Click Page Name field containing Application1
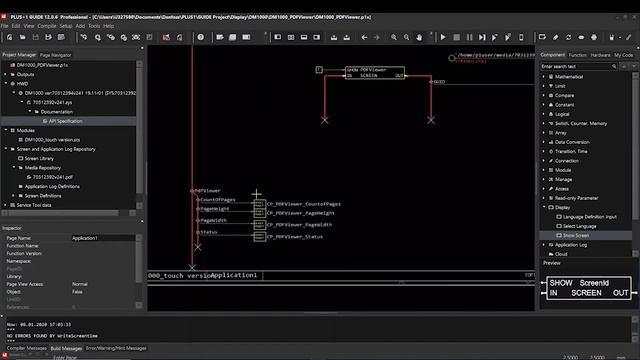The width and height of the screenshot is (640, 360). 103,238
